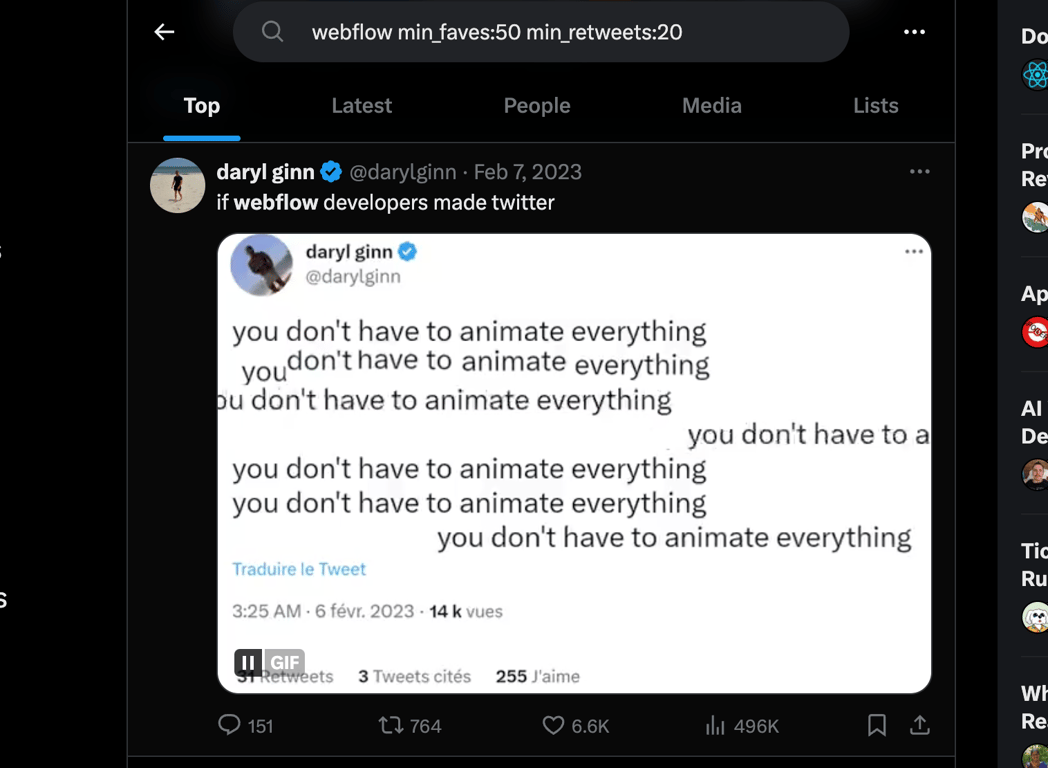Open the Media tab
Image resolution: width=1048 pixels, height=768 pixels.
pos(712,106)
